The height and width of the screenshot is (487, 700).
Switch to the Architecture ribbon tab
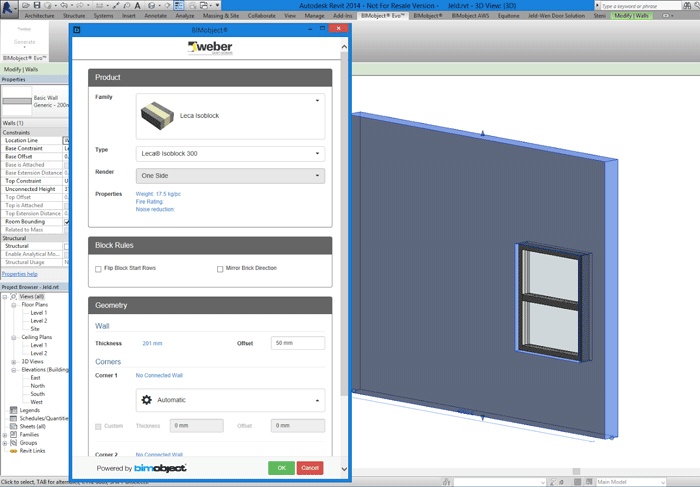pyautogui.click(x=39, y=16)
